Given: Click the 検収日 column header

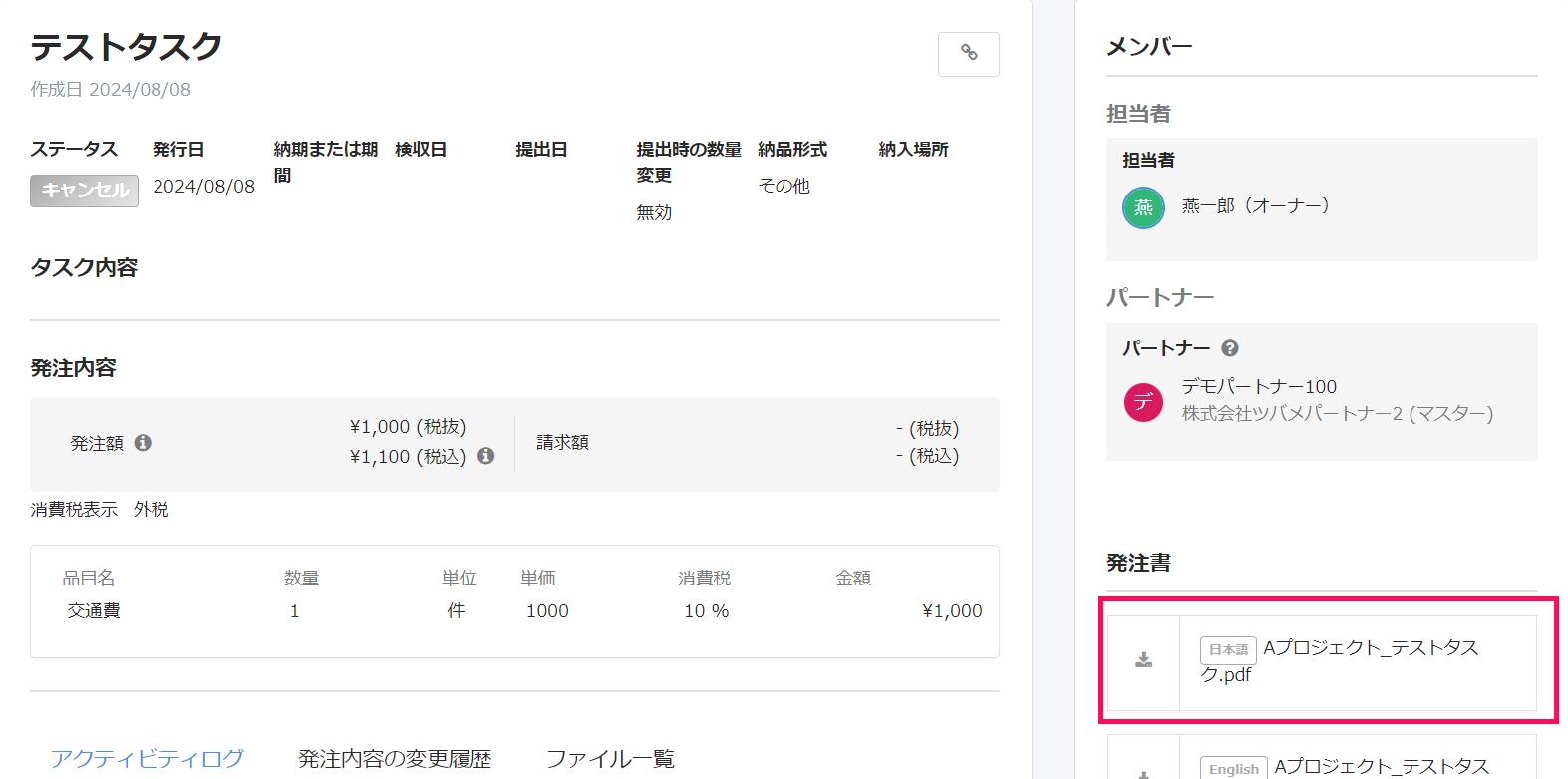Looking at the screenshot, I should pyautogui.click(x=421, y=149).
